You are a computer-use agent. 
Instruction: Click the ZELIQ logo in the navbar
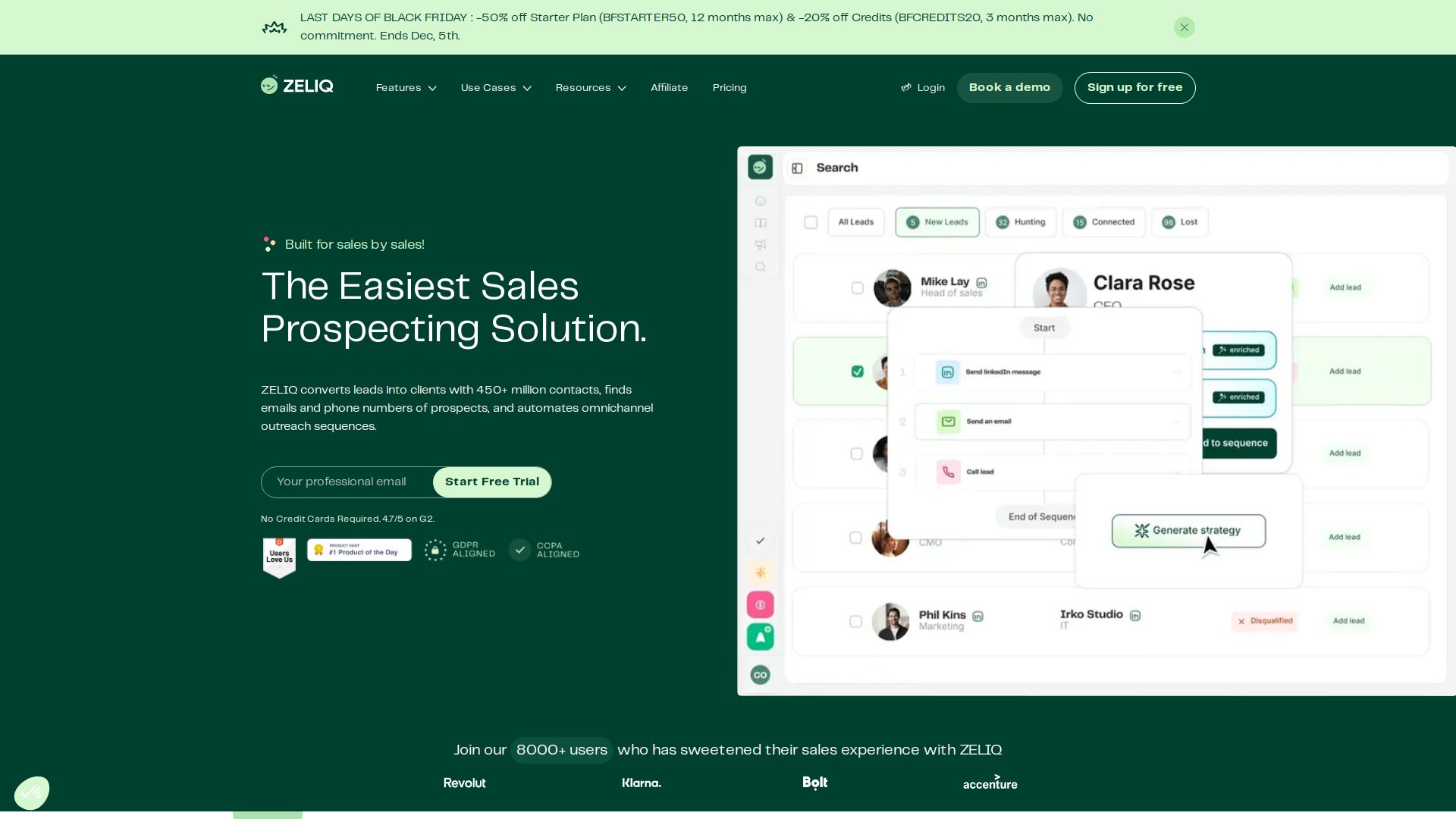click(x=297, y=86)
